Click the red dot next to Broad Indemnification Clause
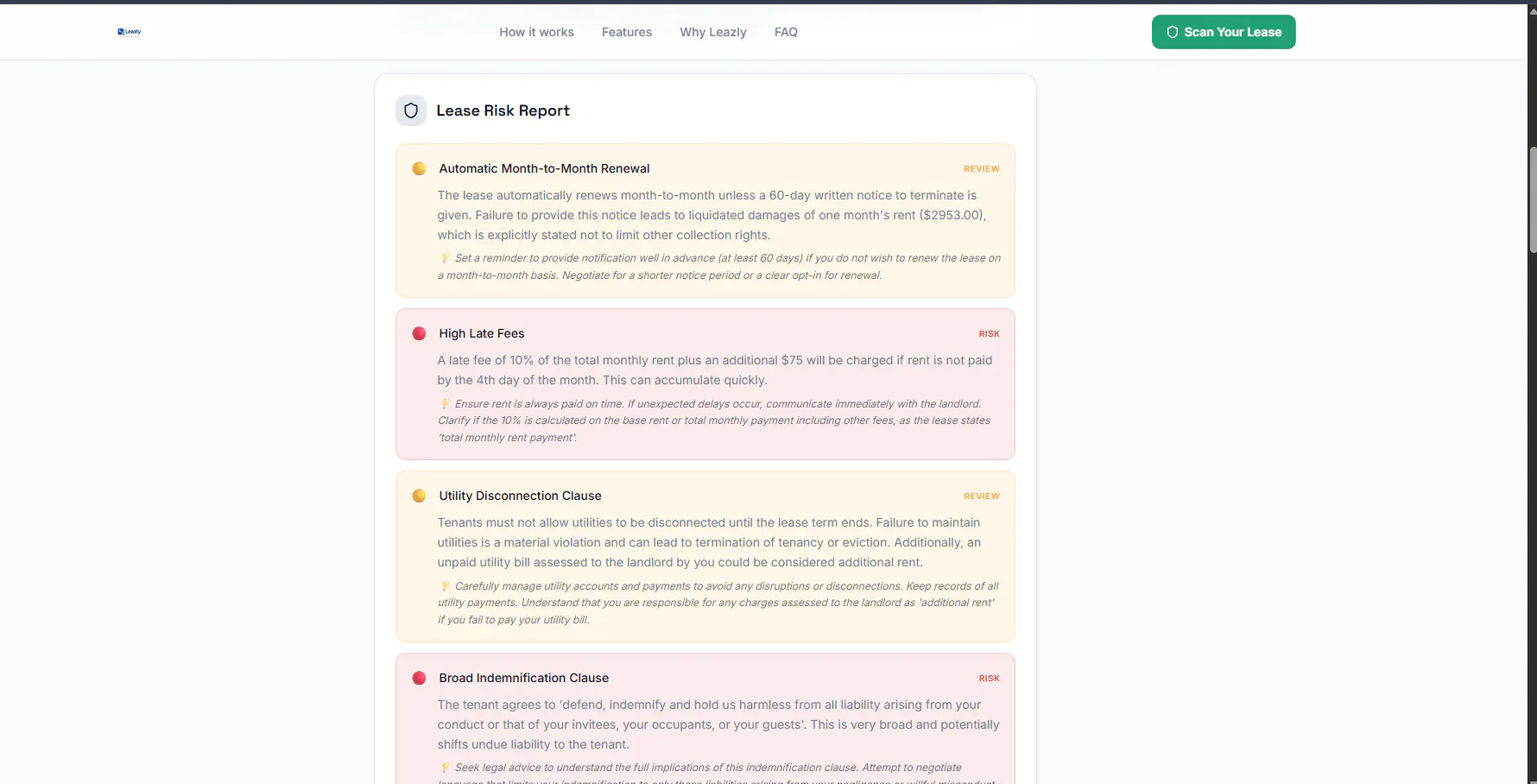This screenshot has width=1537, height=784. 419,678
